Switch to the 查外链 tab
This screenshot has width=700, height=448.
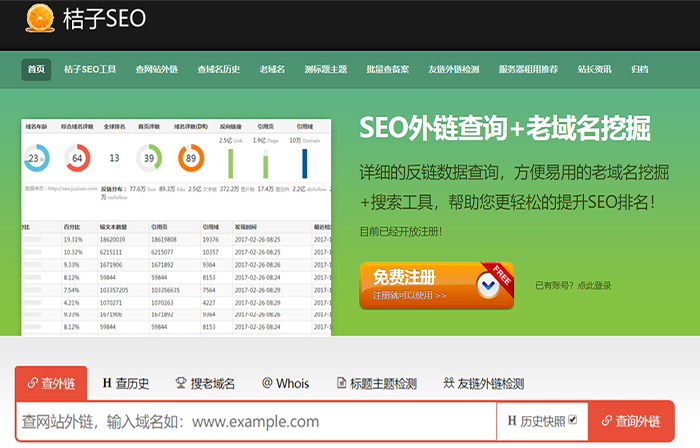(51, 383)
